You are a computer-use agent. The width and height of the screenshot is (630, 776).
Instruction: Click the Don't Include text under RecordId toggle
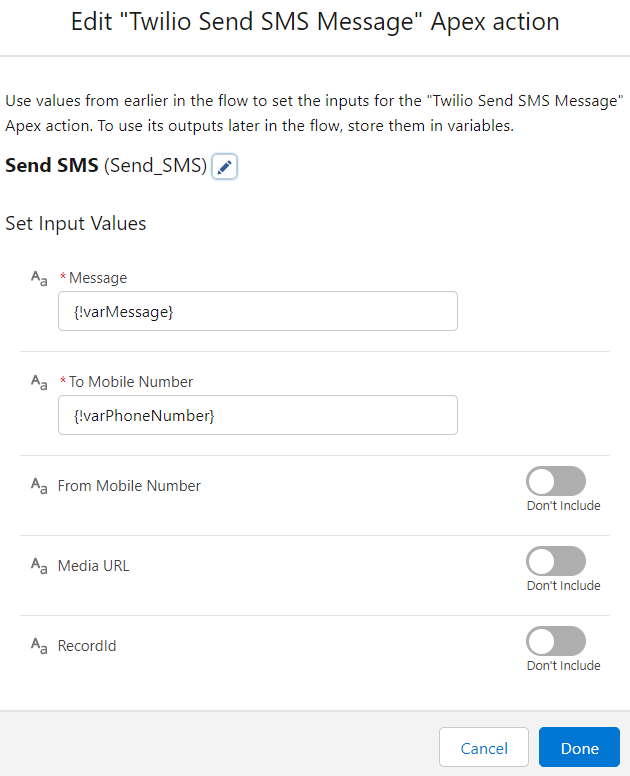tap(564, 666)
